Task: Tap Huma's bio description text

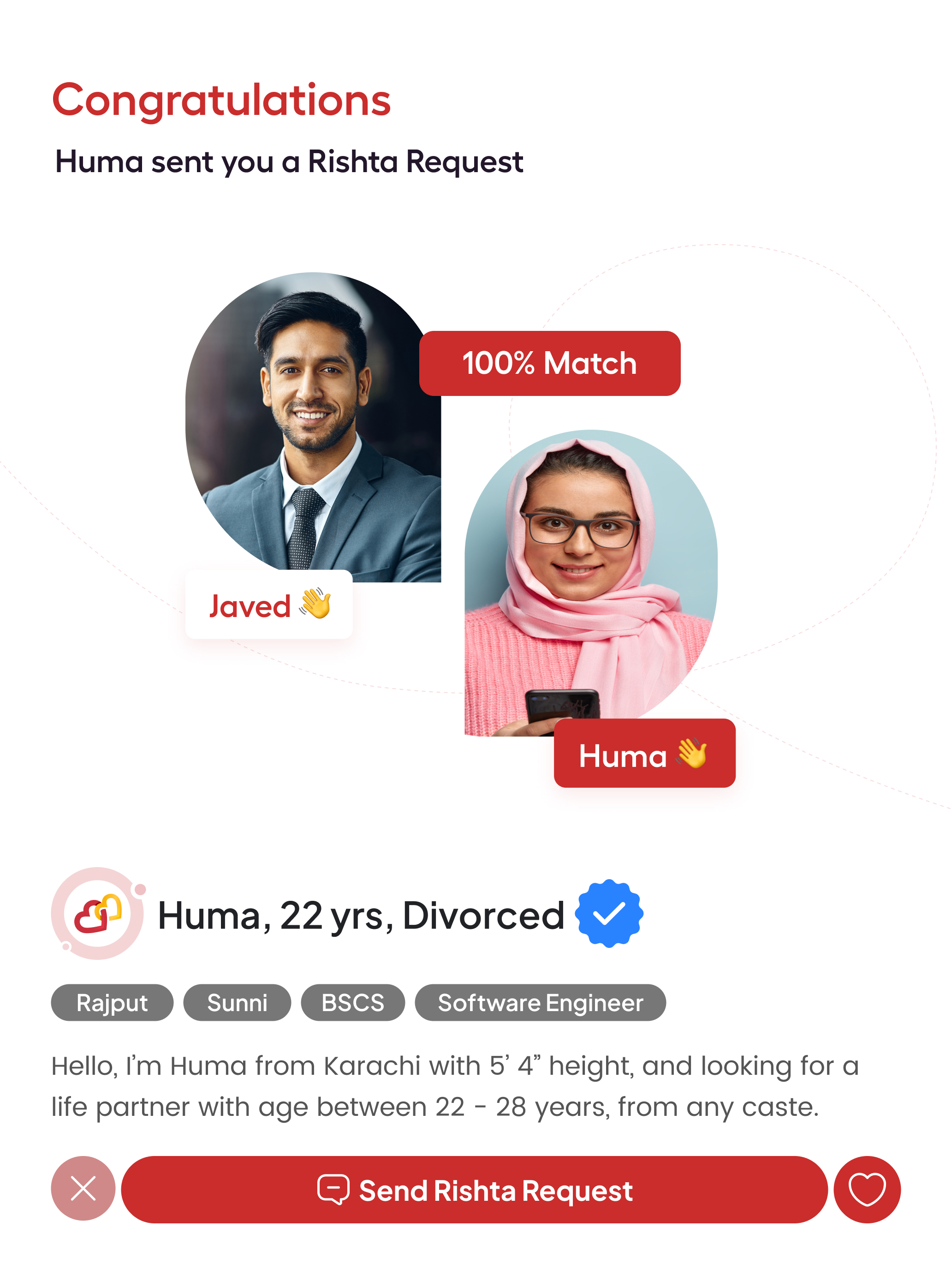Action: (455, 1086)
